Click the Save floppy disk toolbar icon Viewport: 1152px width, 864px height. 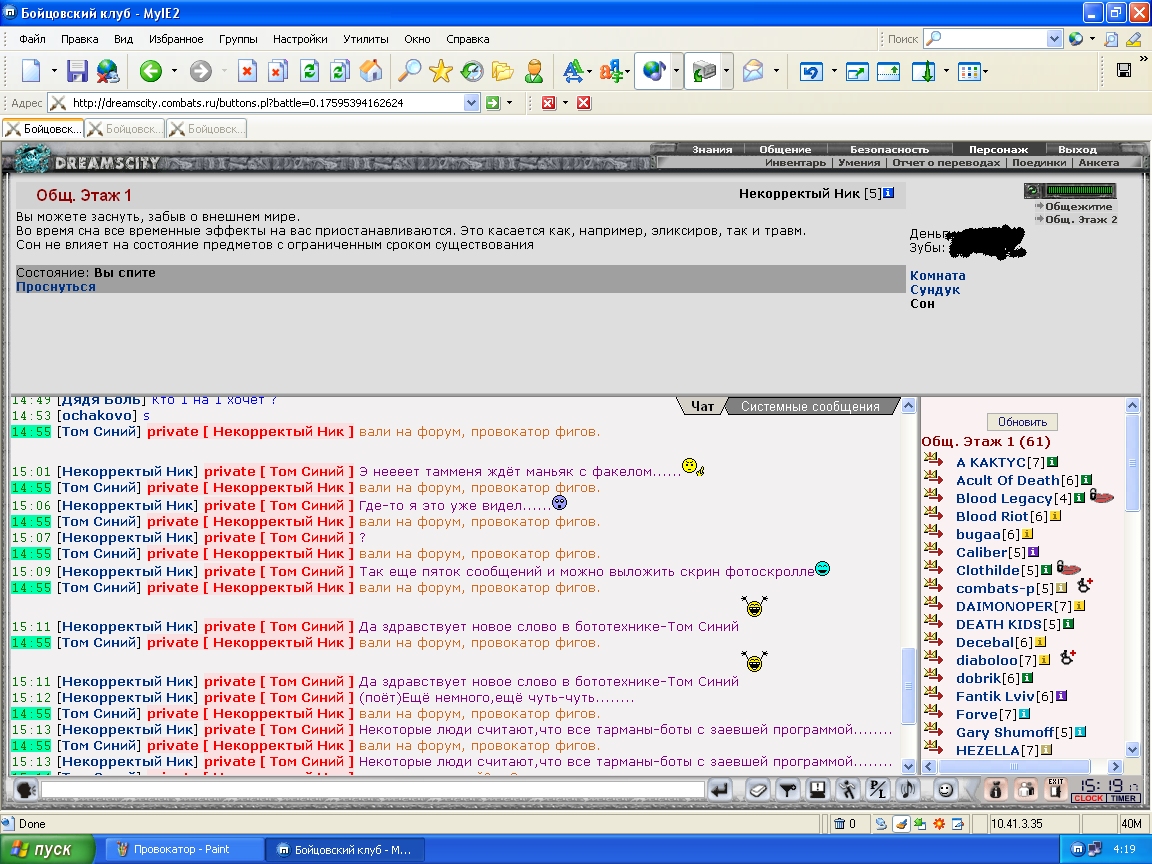(76, 71)
